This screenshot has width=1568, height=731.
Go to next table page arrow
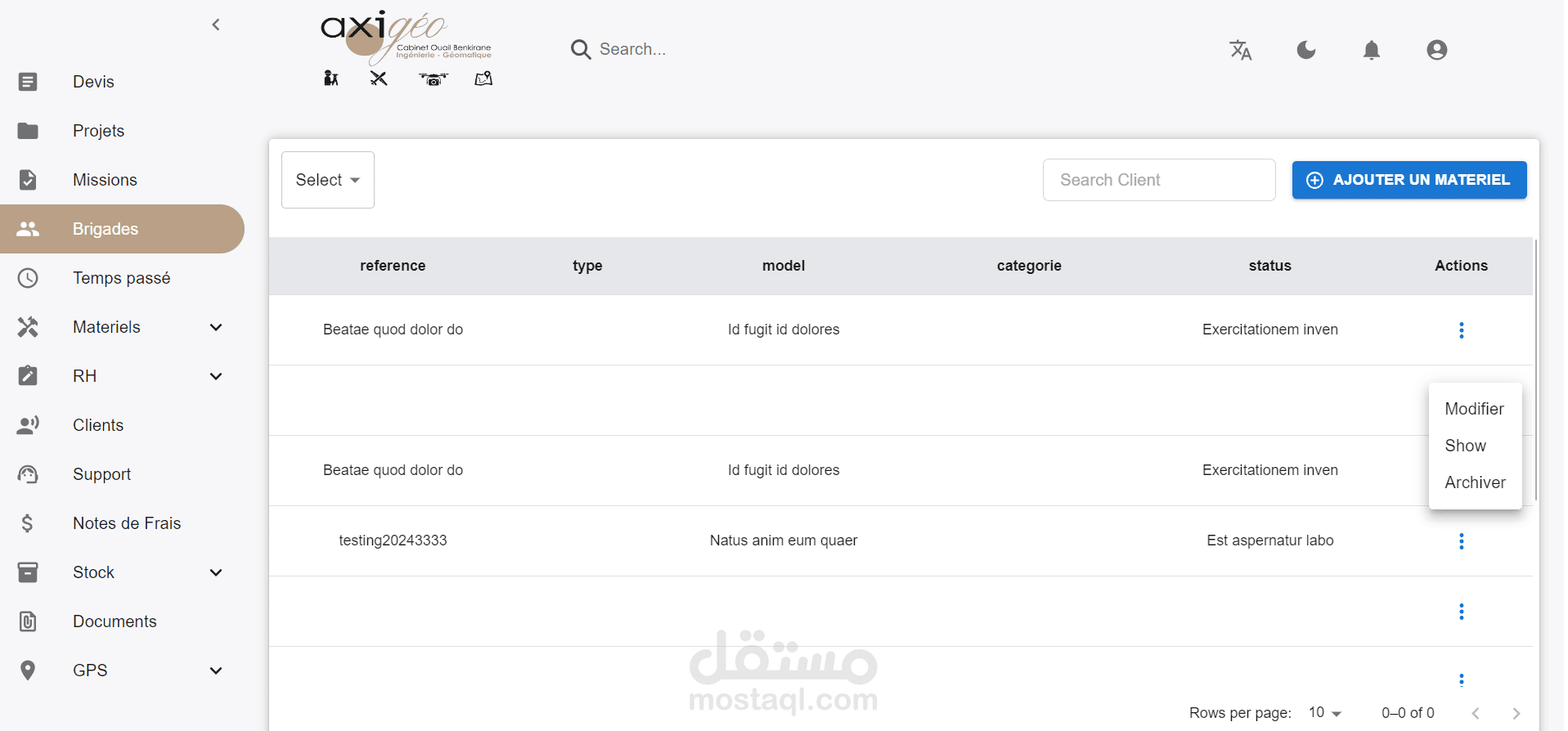tap(1516, 713)
